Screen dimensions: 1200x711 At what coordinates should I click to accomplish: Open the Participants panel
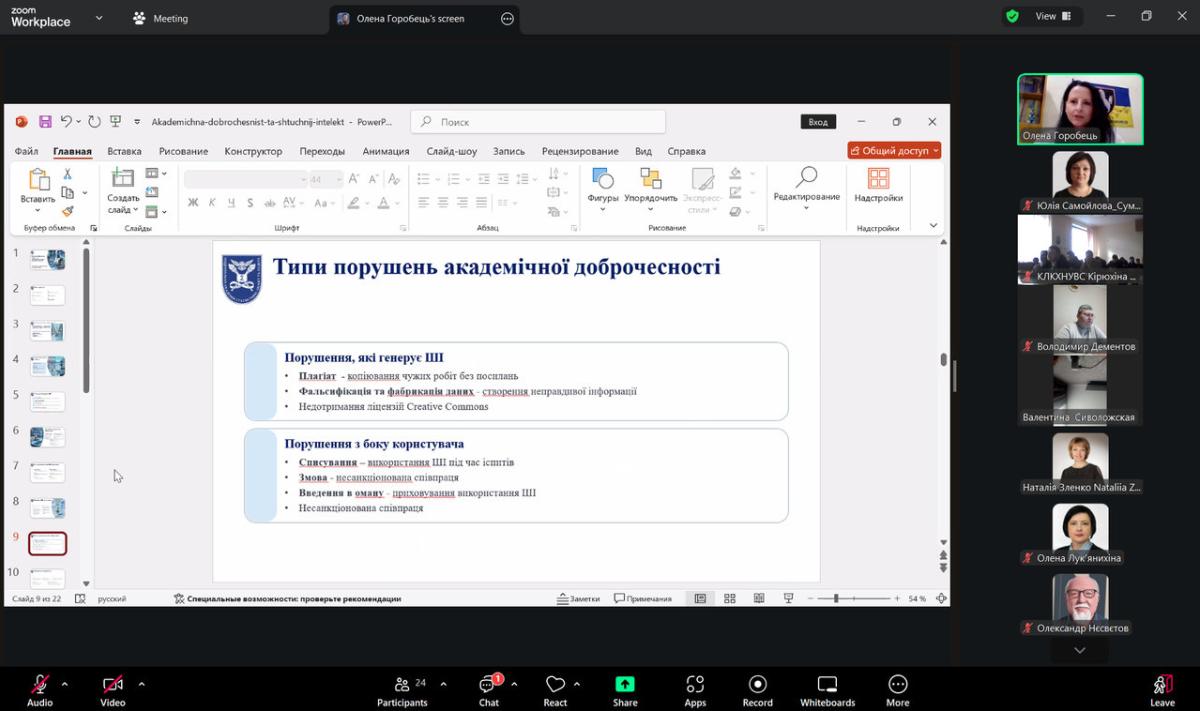click(x=402, y=685)
